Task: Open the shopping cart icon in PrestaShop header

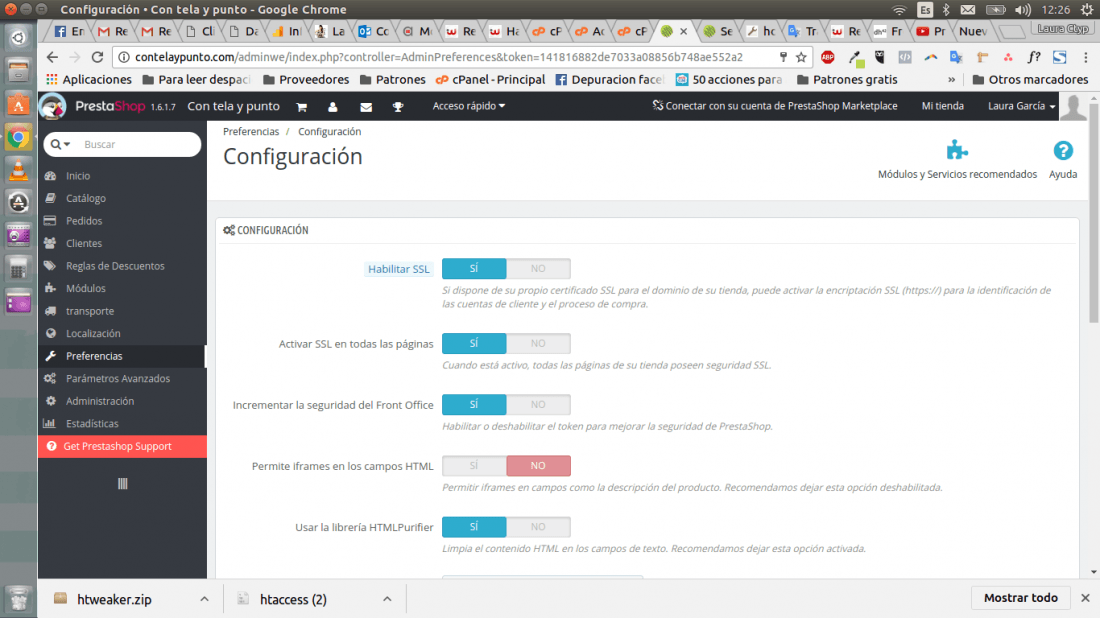Action: point(302,107)
